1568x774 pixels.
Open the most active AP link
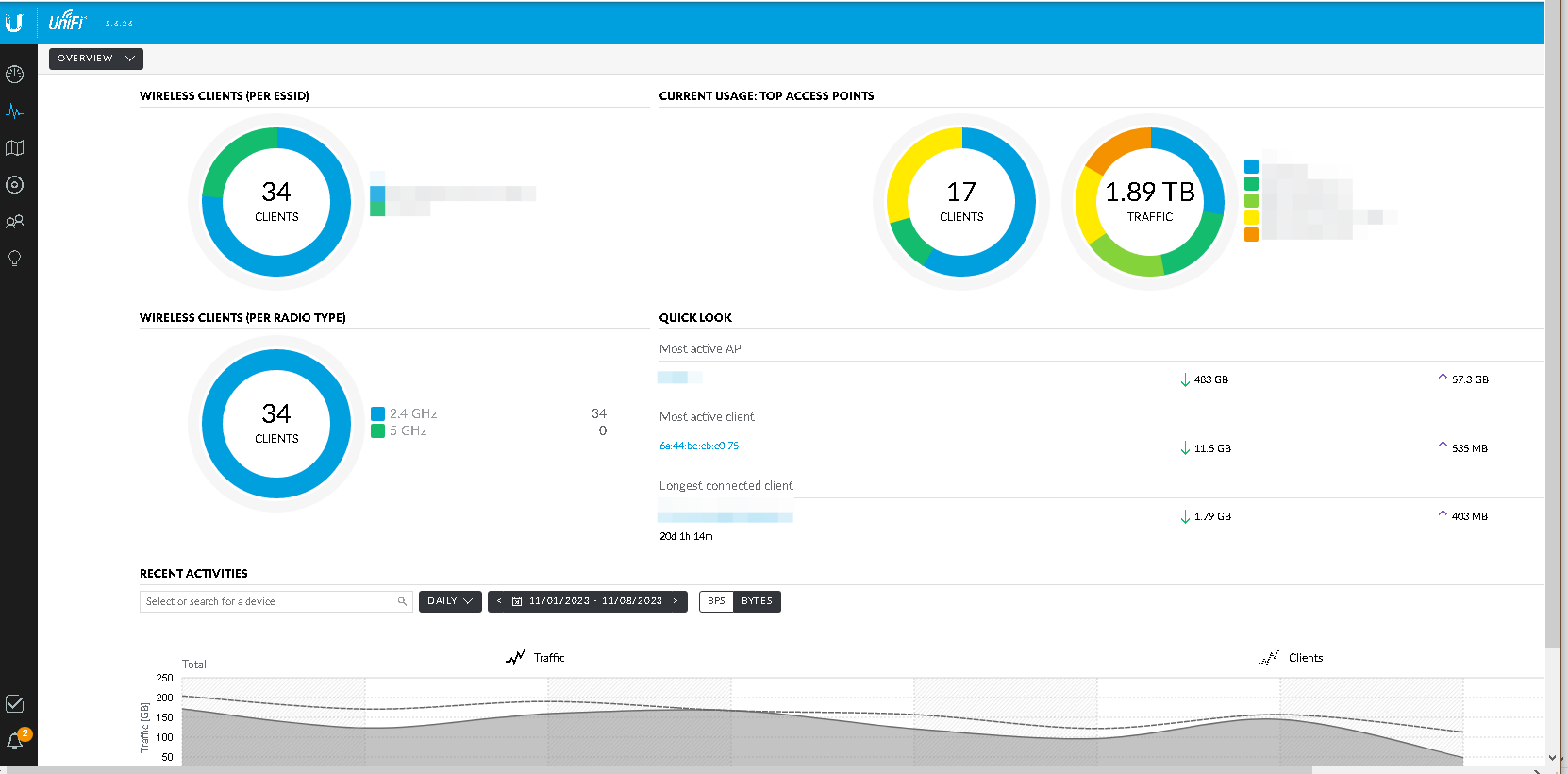point(679,378)
